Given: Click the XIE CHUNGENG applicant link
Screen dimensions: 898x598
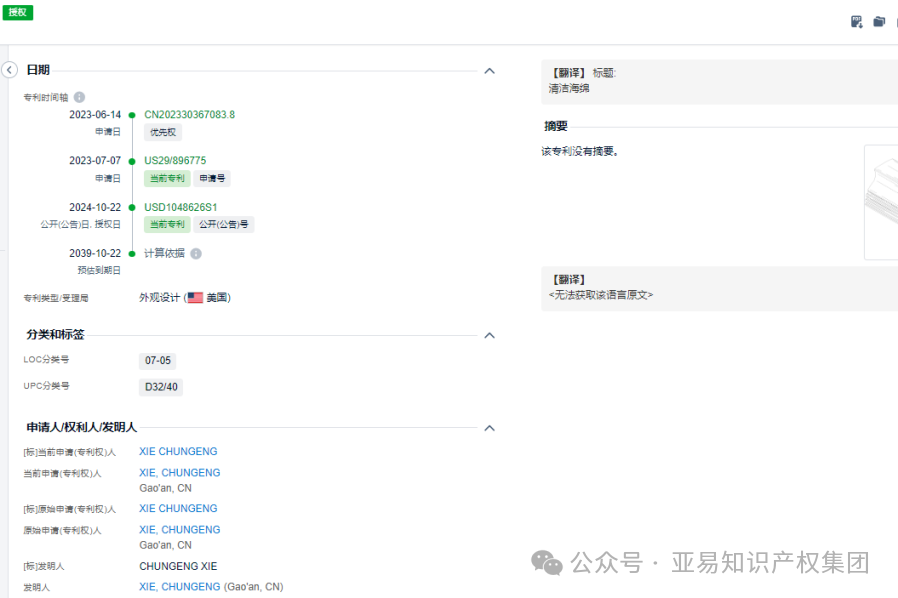Looking at the screenshot, I should coord(178,451).
